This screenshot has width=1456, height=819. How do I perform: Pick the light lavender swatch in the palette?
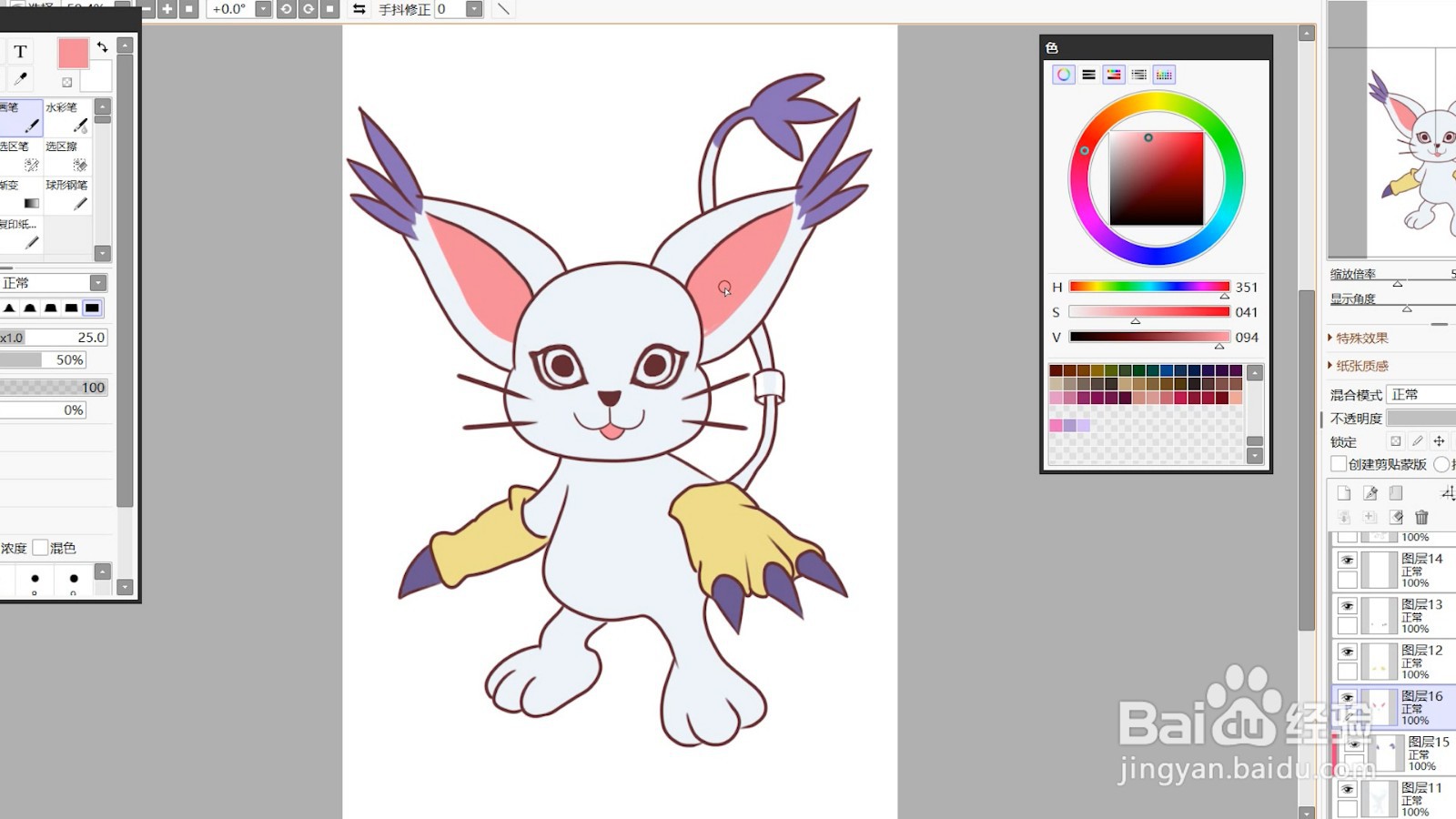[1083, 426]
